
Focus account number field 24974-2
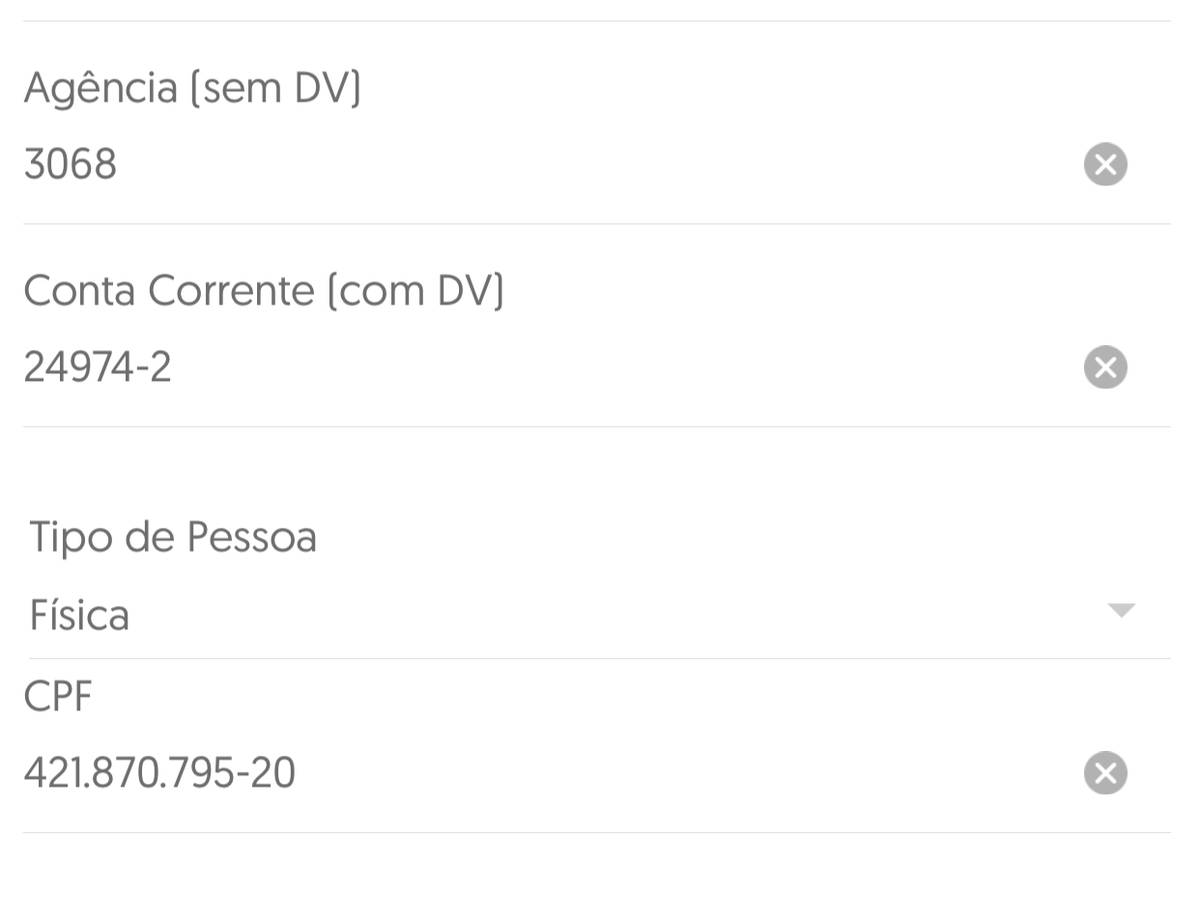point(550,367)
